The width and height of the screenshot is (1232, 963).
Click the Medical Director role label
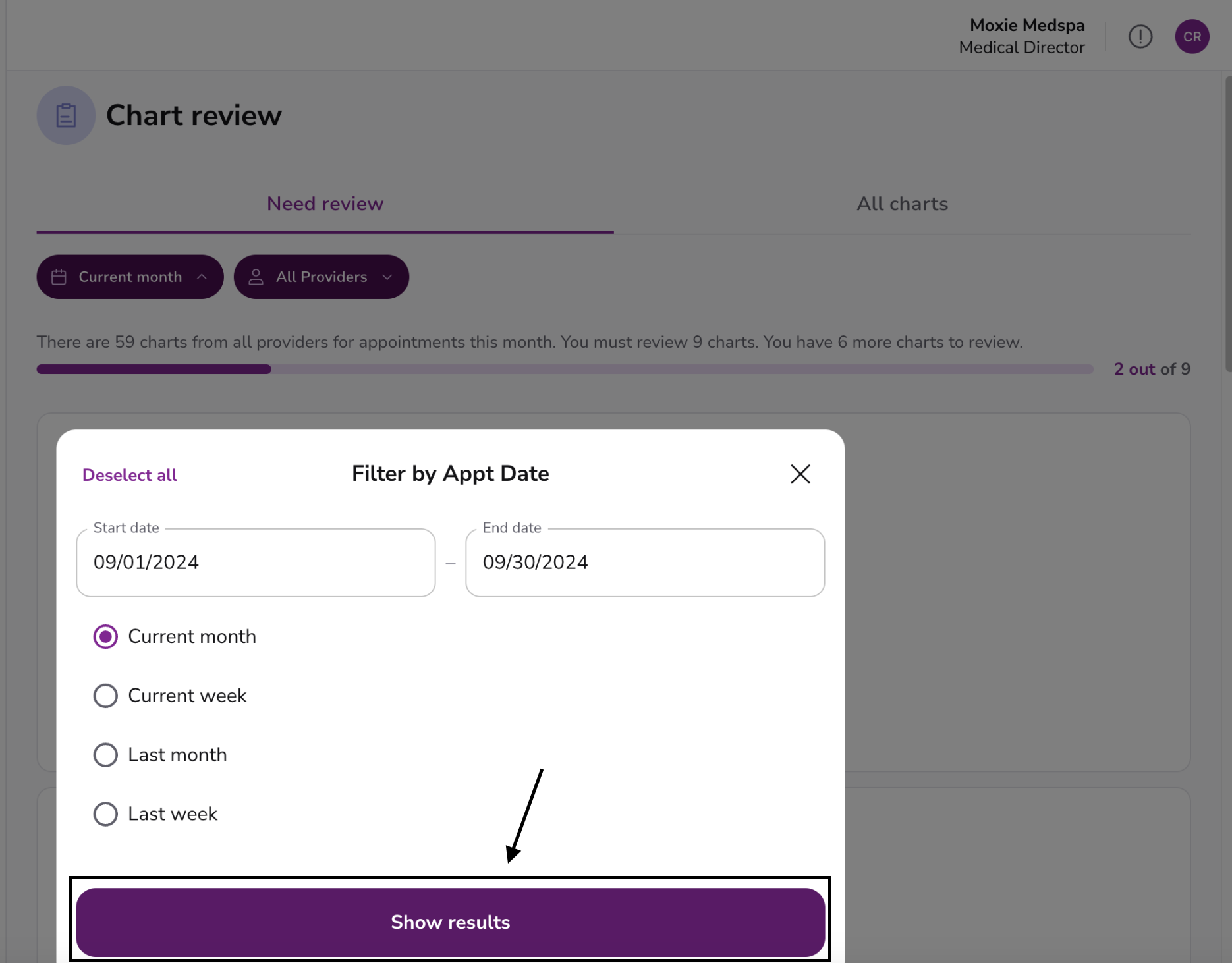pyautogui.click(x=1022, y=47)
